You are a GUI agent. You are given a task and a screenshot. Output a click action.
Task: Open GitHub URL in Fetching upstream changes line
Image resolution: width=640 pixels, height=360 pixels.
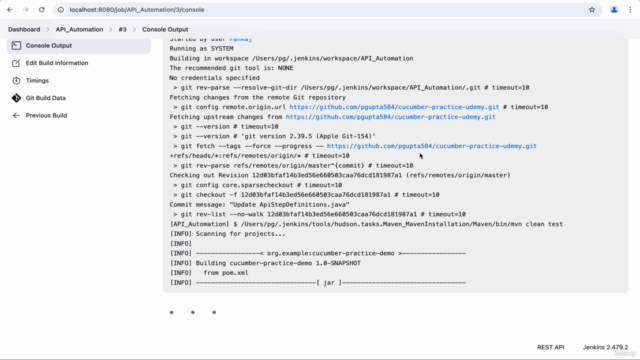tap(391, 117)
